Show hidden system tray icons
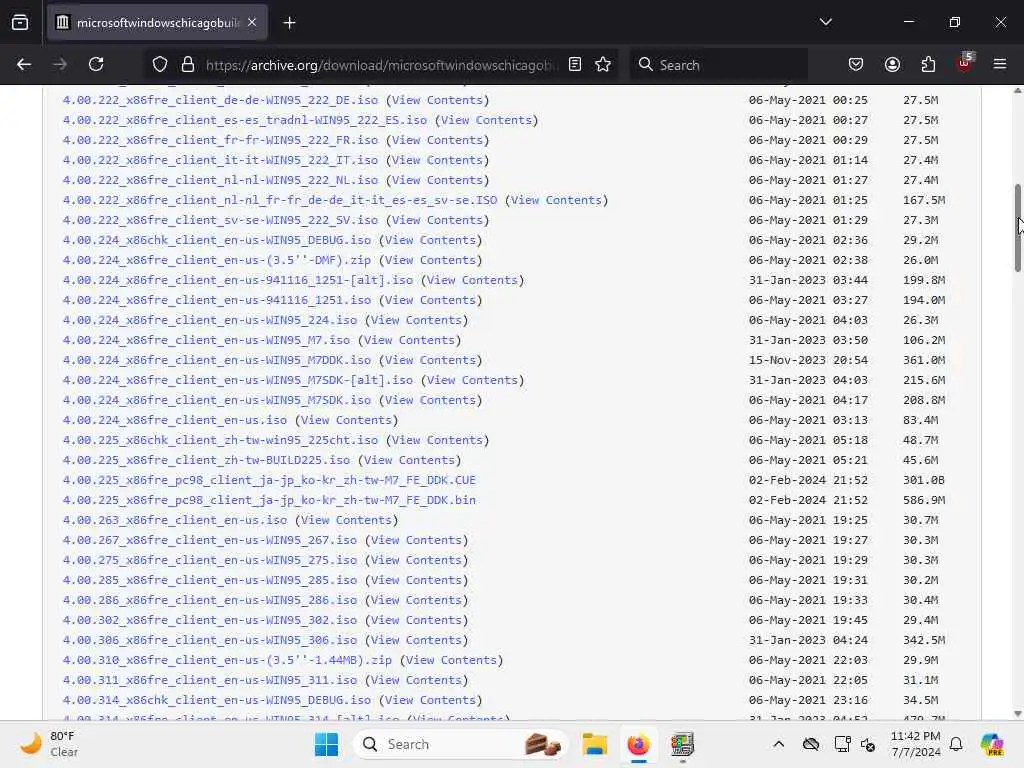1024x768 pixels. coord(778,744)
